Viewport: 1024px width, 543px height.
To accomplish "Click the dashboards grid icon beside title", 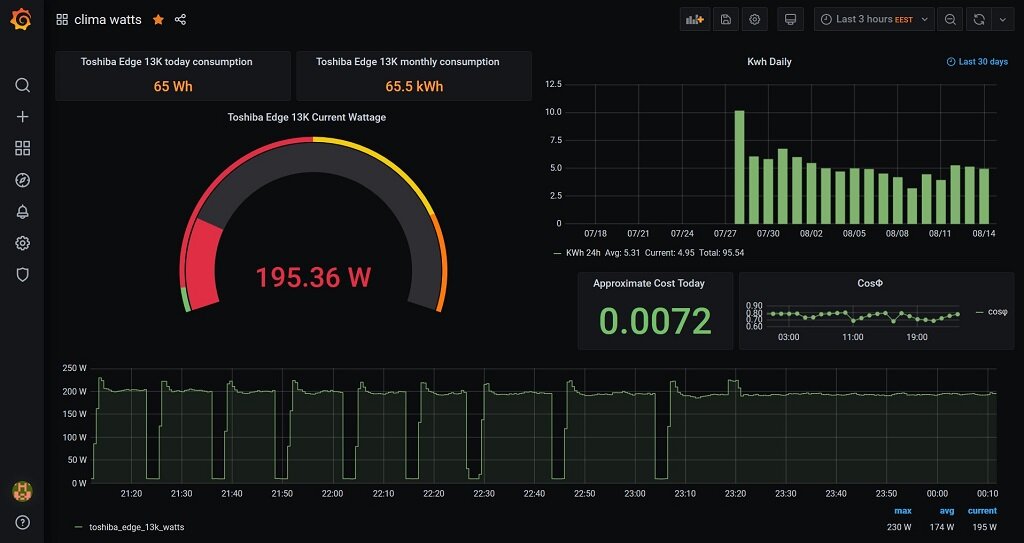I will pyautogui.click(x=62, y=20).
